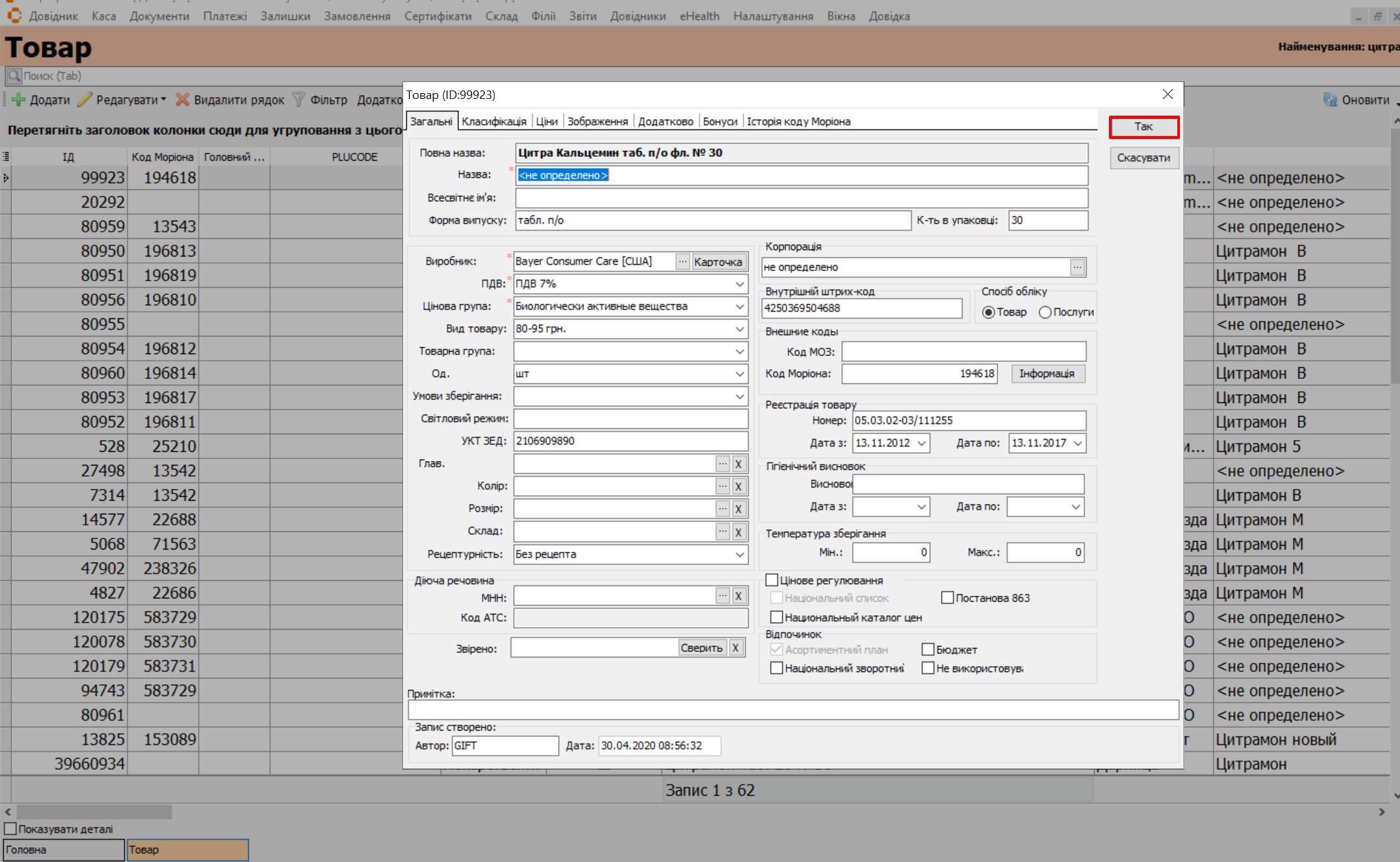Screen dimensions: 1400x862
Task: Expand the ПДВ dropdown
Action: point(740,284)
